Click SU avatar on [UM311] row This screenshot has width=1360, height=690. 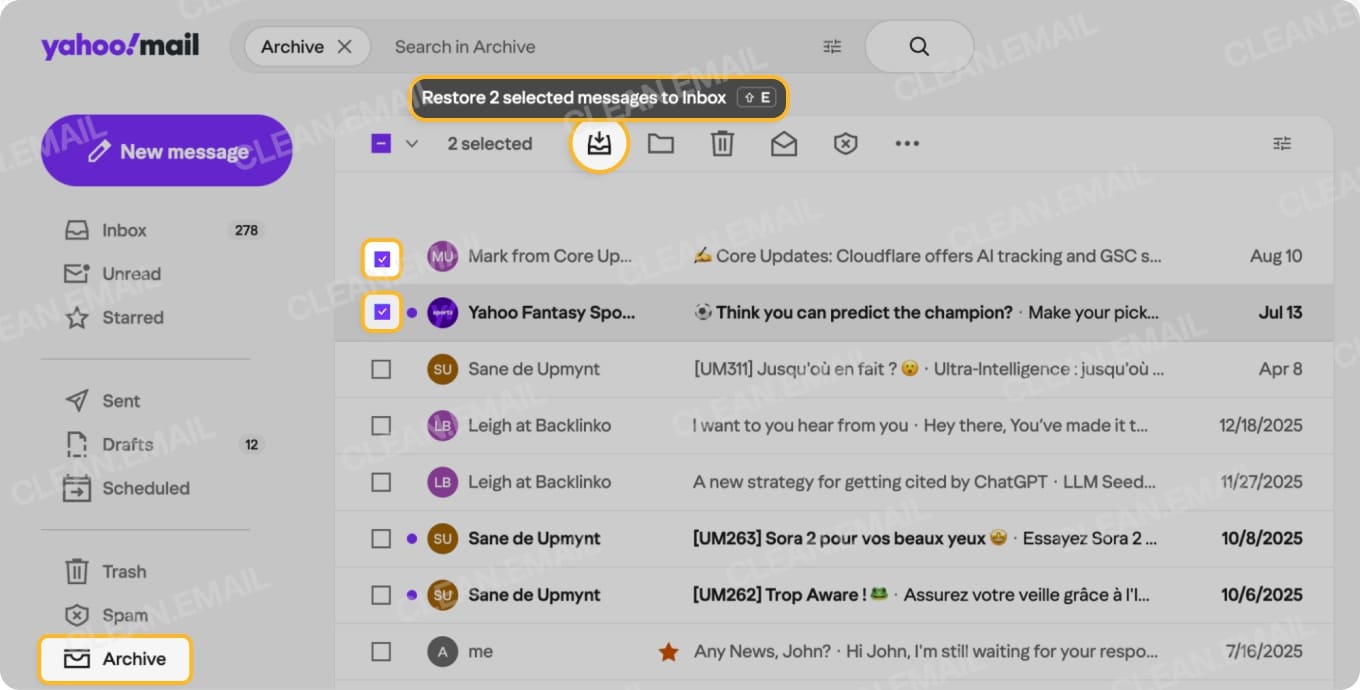[442, 369]
